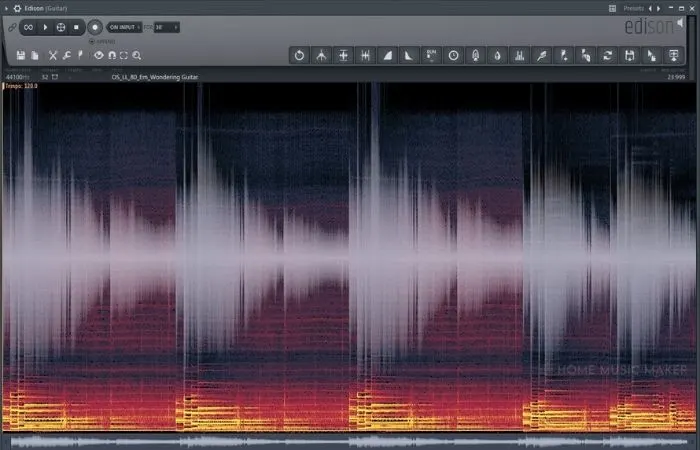Screen dimensions: 700x450
Task: Open the Clean up noise brush tool
Action: 542,55
